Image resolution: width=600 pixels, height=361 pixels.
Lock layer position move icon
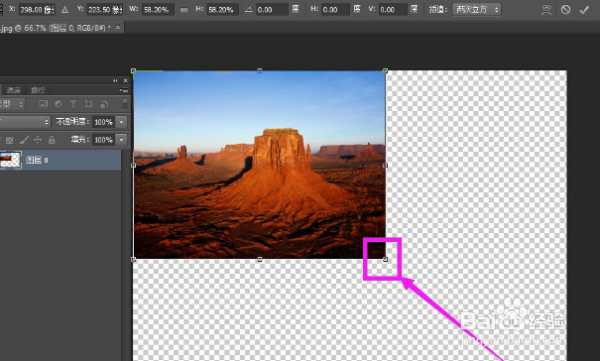pos(38,140)
